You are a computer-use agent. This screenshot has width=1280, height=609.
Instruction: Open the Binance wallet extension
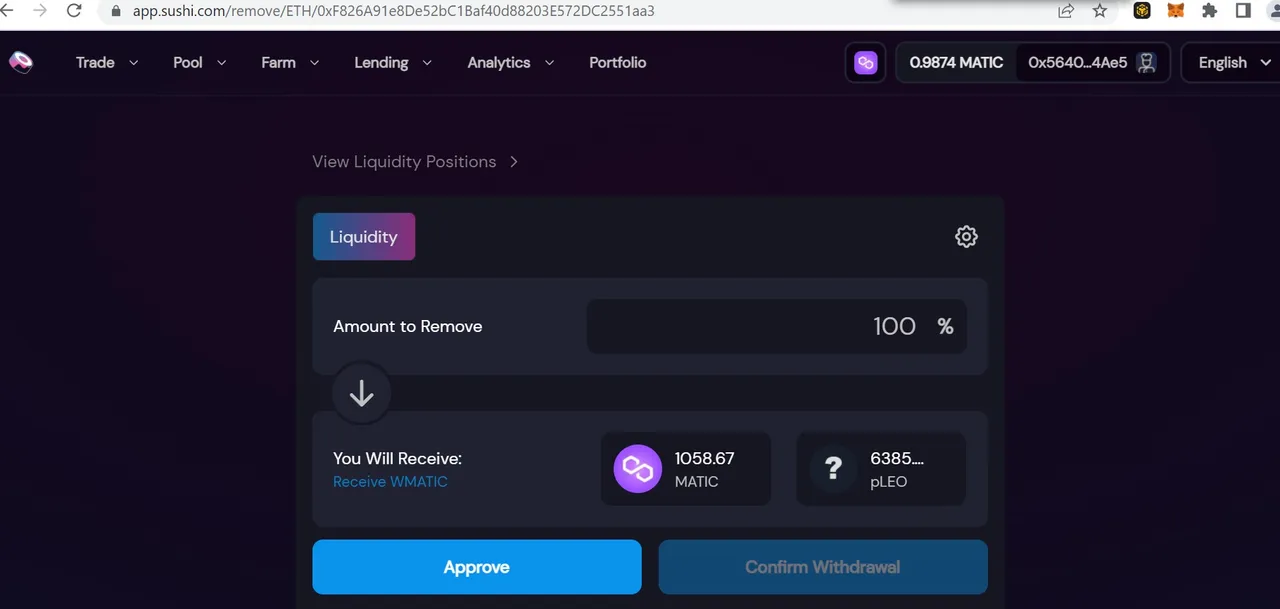tap(1142, 11)
